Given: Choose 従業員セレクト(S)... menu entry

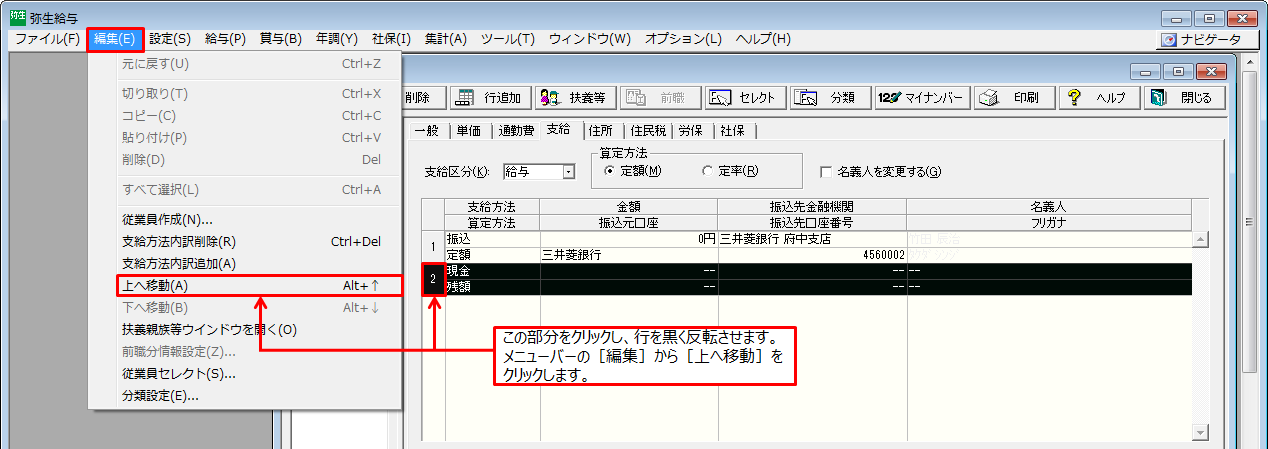Looking at the screenshot, I should [245, 373].
